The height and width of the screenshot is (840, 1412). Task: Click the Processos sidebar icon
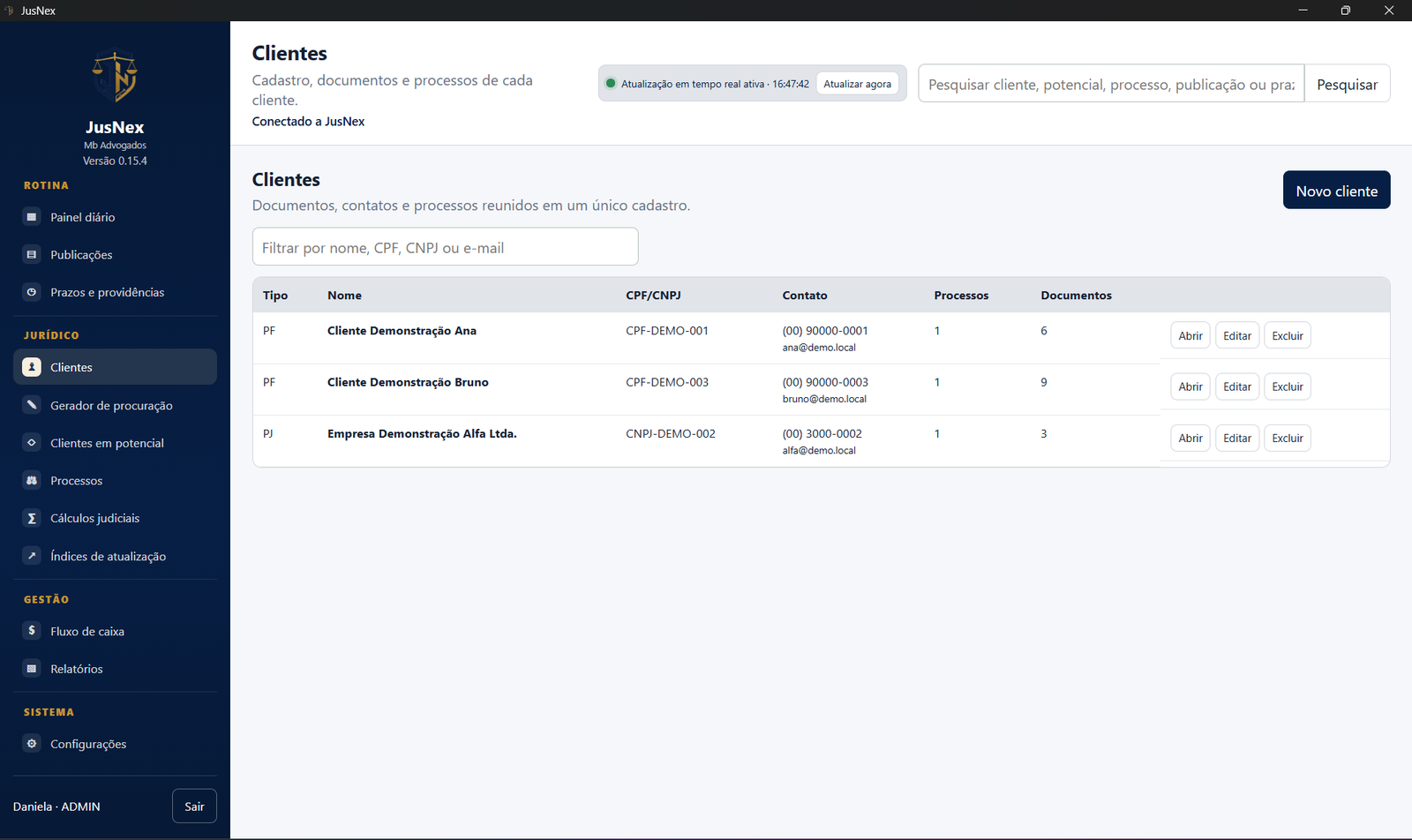click(32, 481)
